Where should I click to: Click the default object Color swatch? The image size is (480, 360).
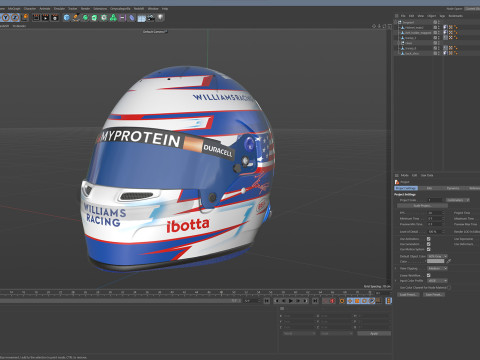point(436,261)
